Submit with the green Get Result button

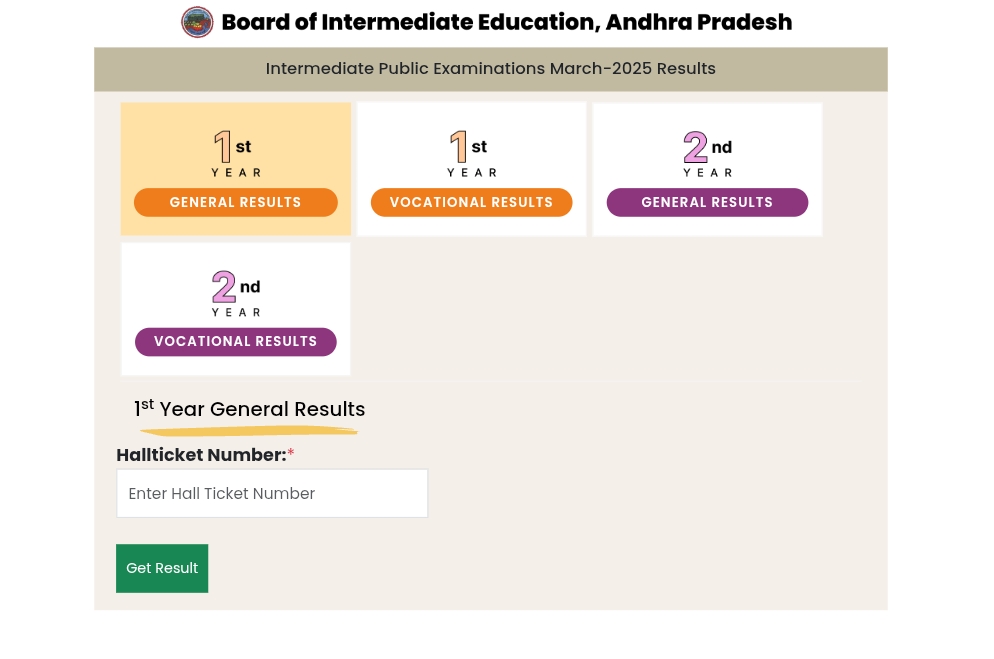(162, 568)
